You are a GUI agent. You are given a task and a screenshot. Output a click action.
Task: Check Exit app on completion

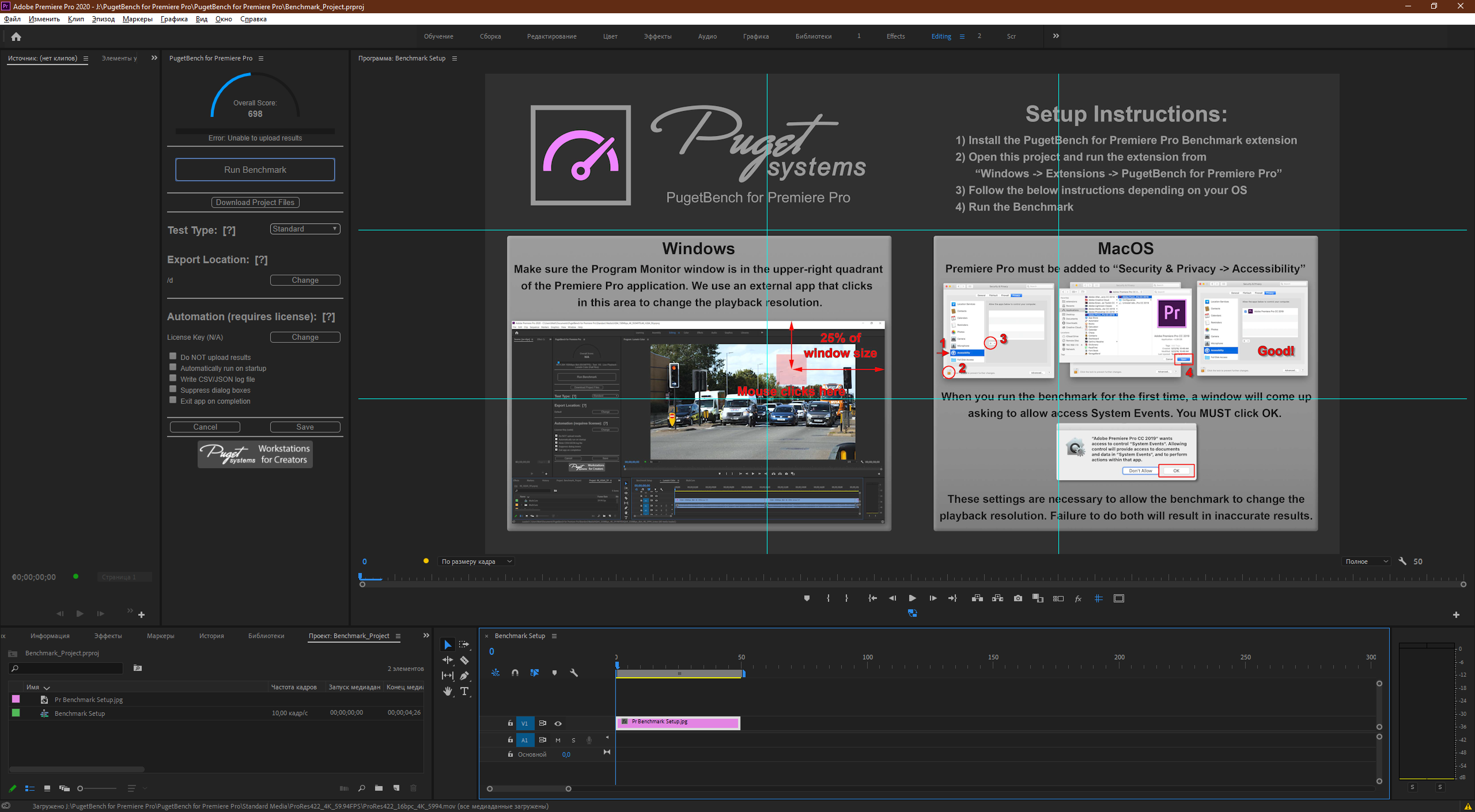click(x=173, y=400)
